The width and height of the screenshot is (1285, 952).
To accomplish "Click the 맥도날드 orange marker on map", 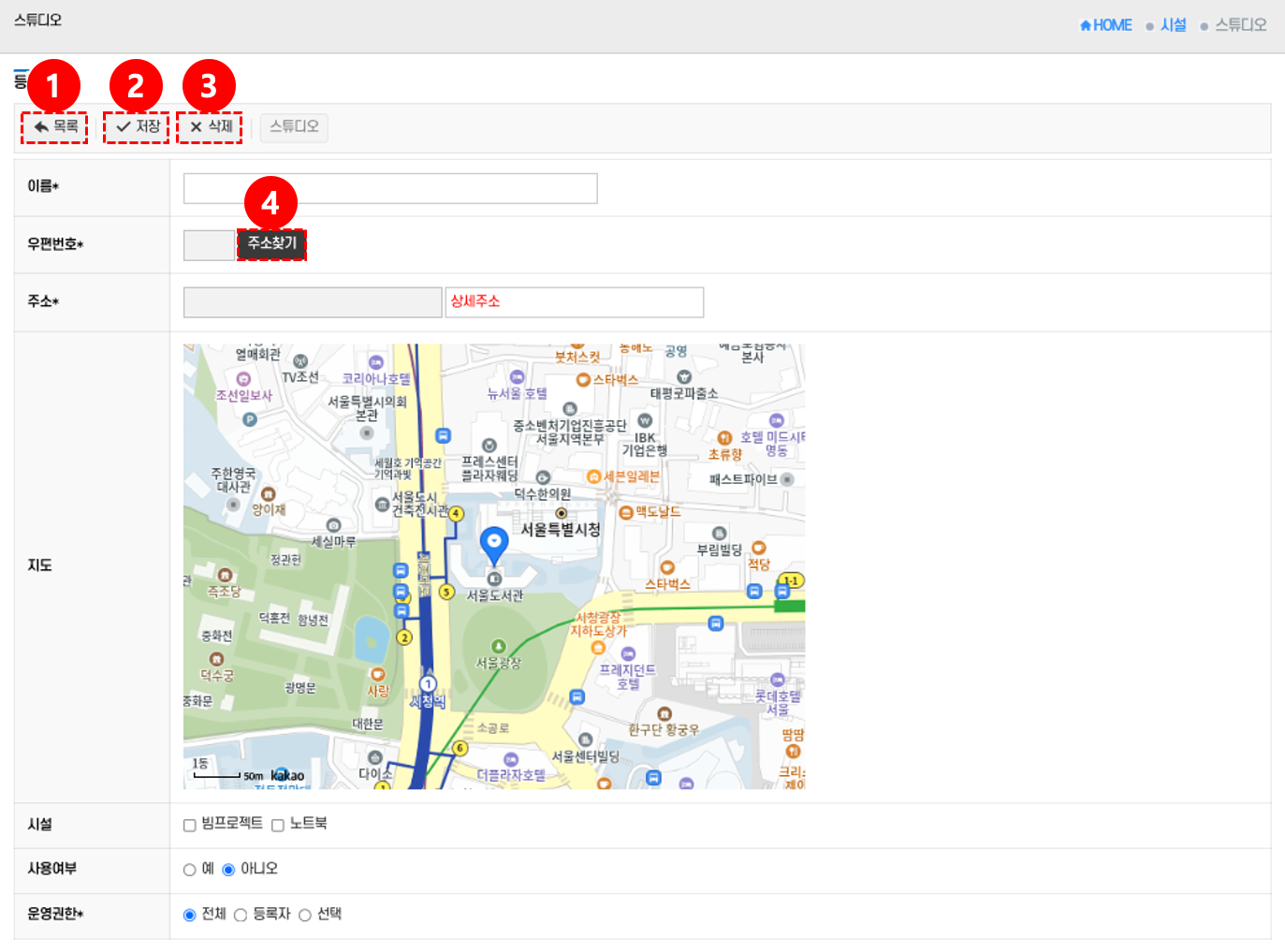I will pos(626,512).
